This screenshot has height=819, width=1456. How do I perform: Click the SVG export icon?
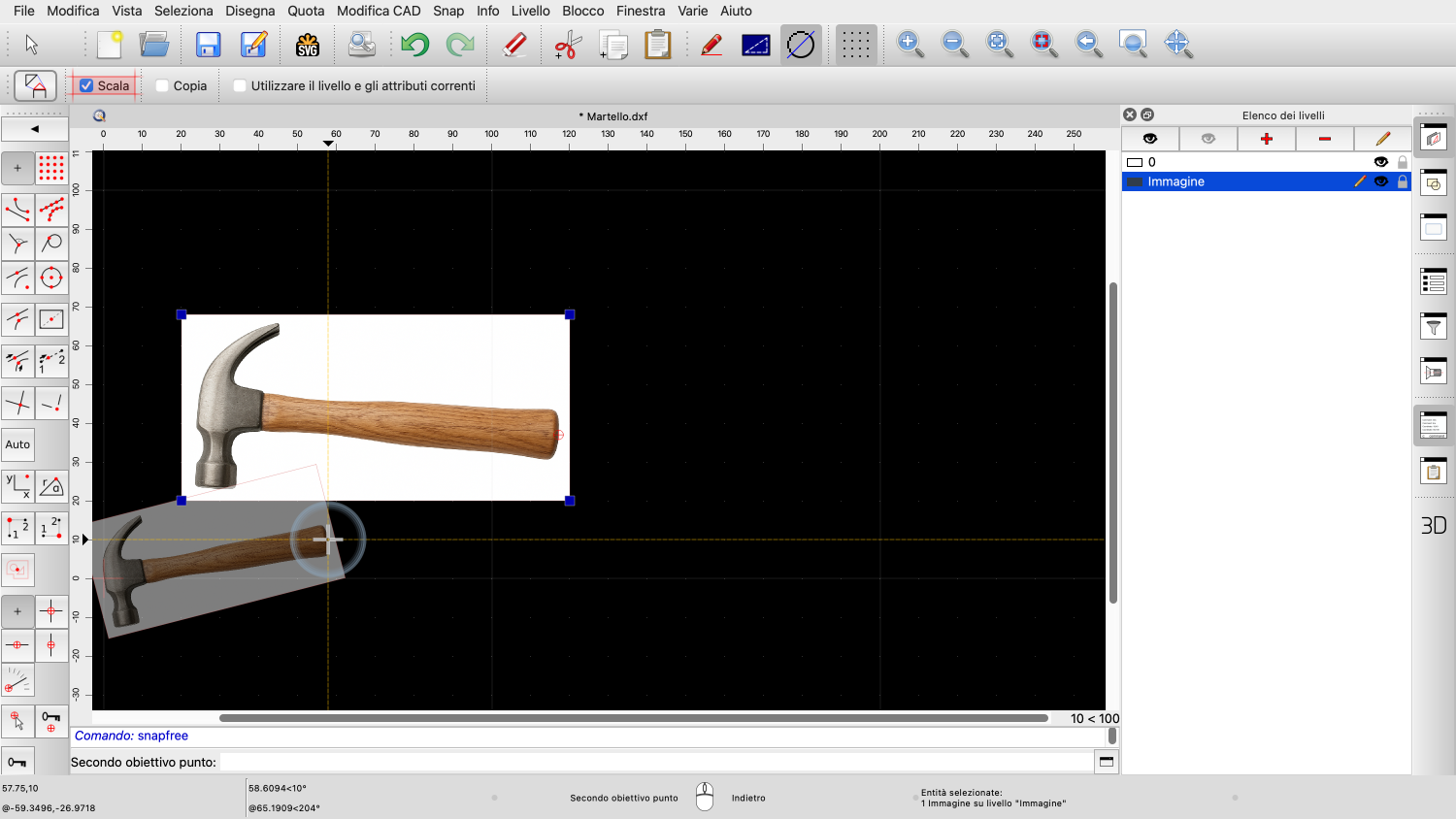308,45
